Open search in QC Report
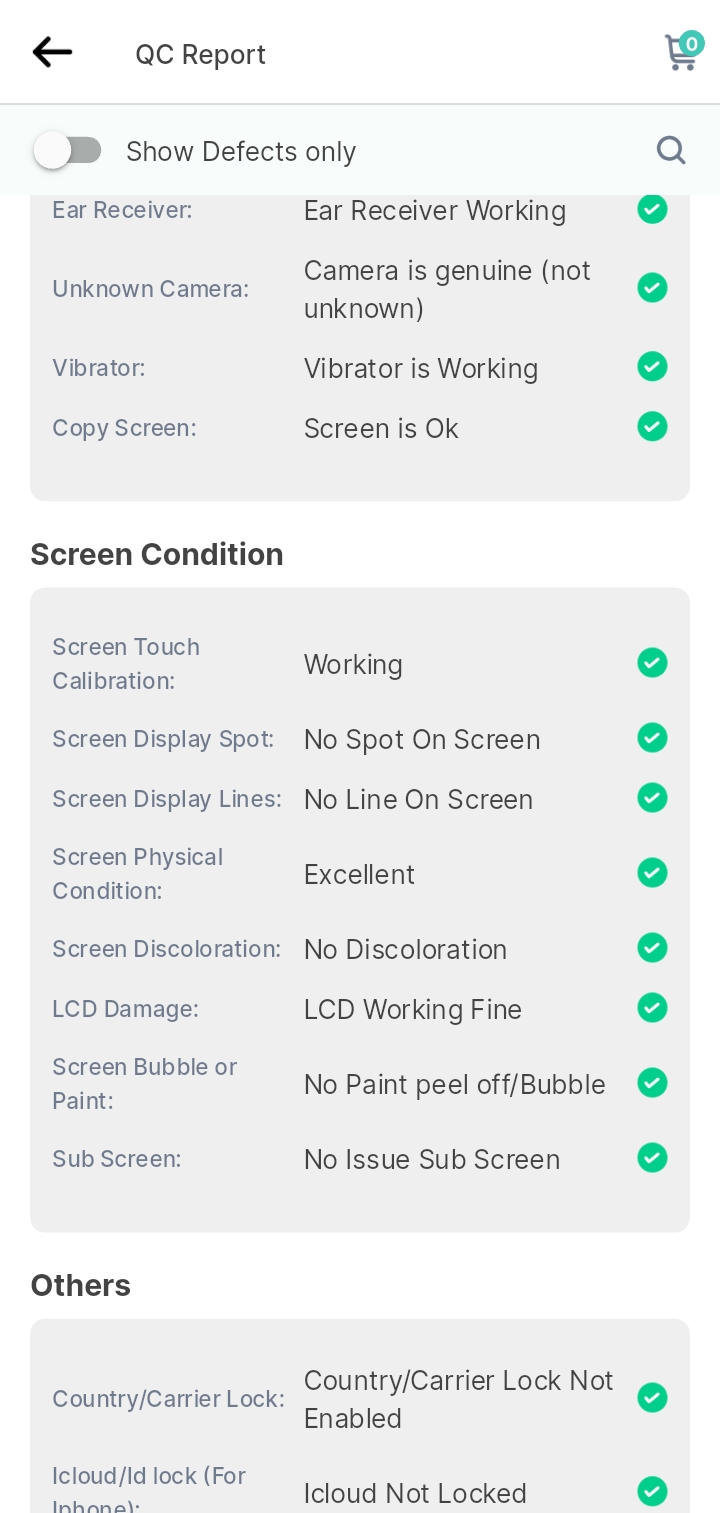Image resolution: width=720 pixels, height=1513 pixels. tap(671, 150)
